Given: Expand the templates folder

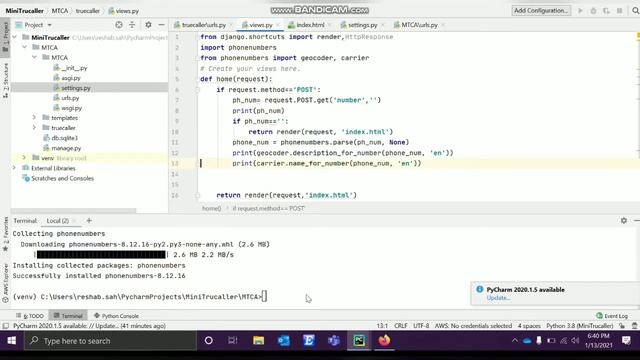Looking at the screenshot, I should [34, 118].
